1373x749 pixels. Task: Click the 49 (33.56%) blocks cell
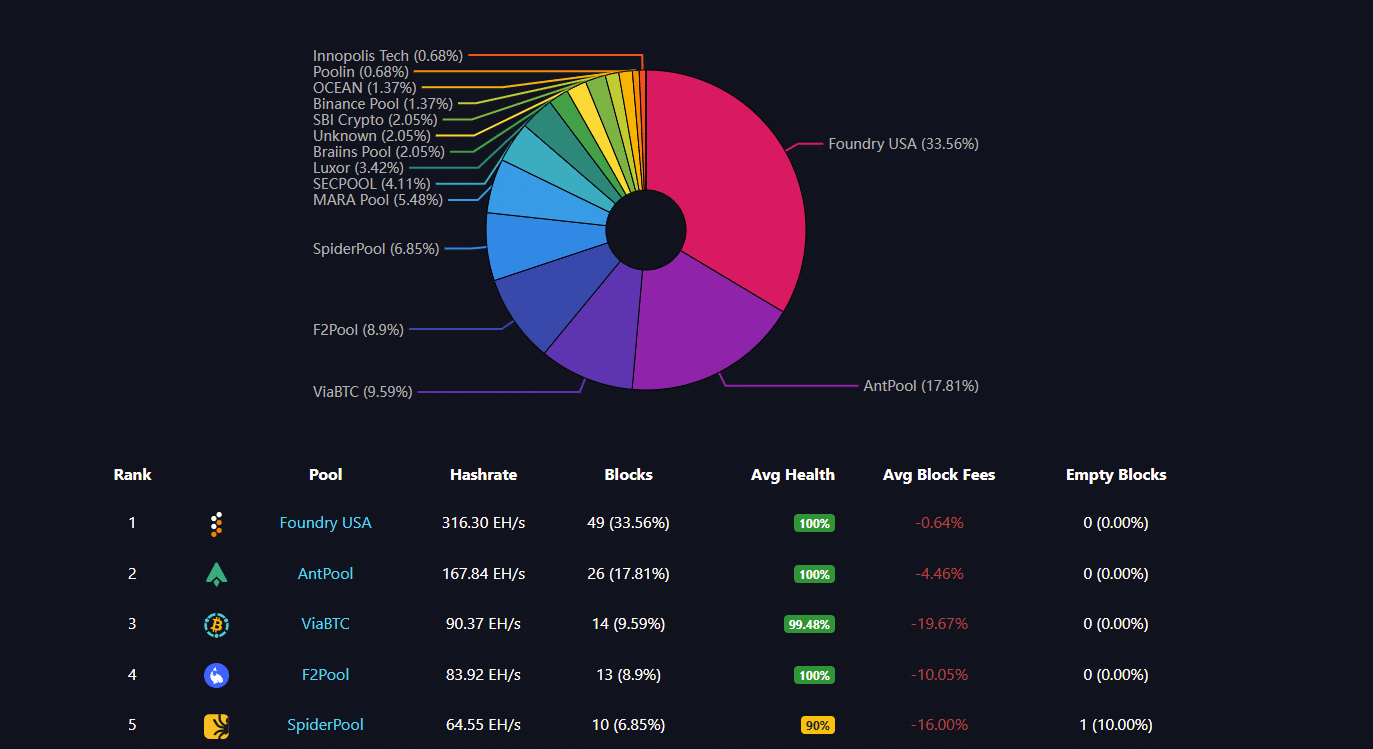point(628,523)
